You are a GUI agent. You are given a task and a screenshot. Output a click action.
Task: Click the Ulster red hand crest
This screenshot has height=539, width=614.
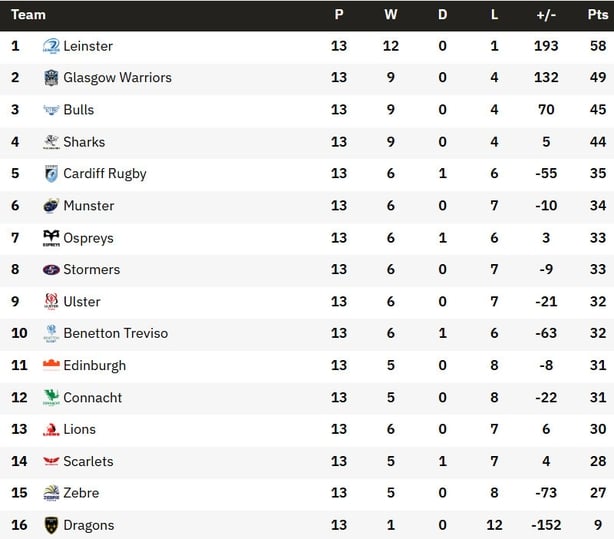point(51,302)
